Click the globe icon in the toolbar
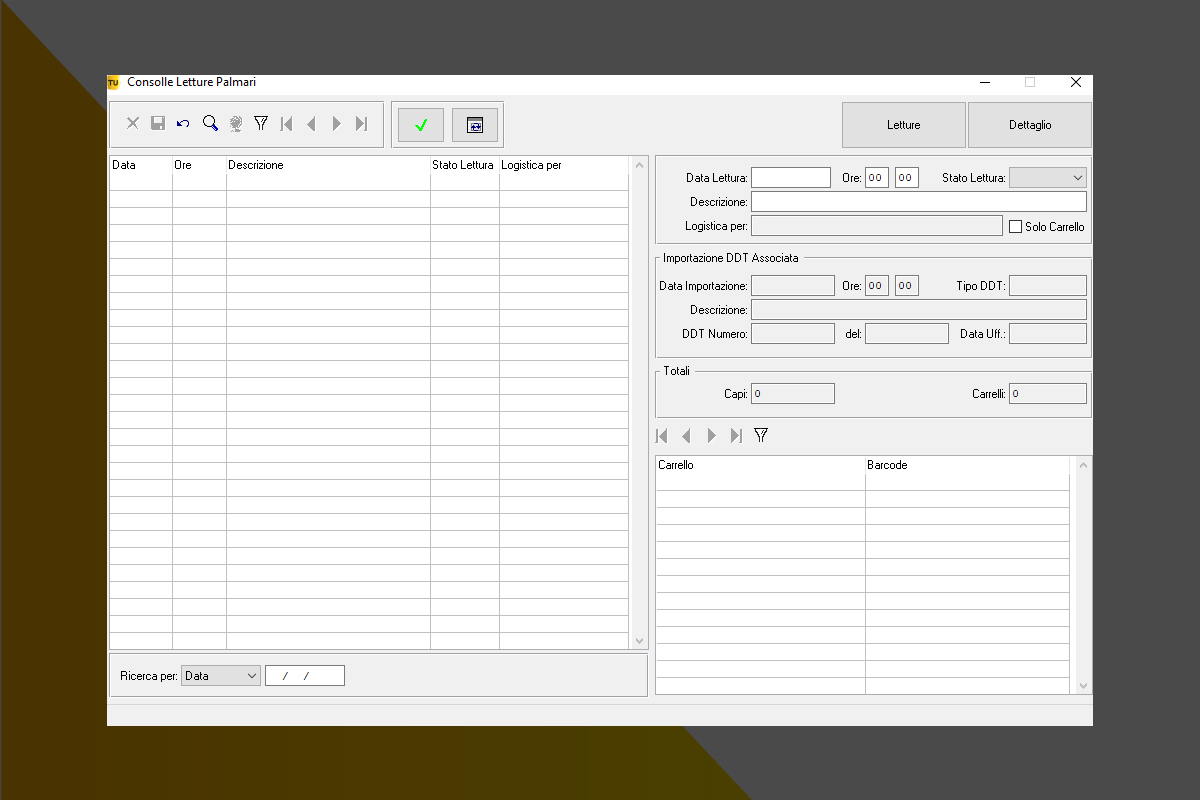This screenshot has height=800, width=1200. click(236, 124)
